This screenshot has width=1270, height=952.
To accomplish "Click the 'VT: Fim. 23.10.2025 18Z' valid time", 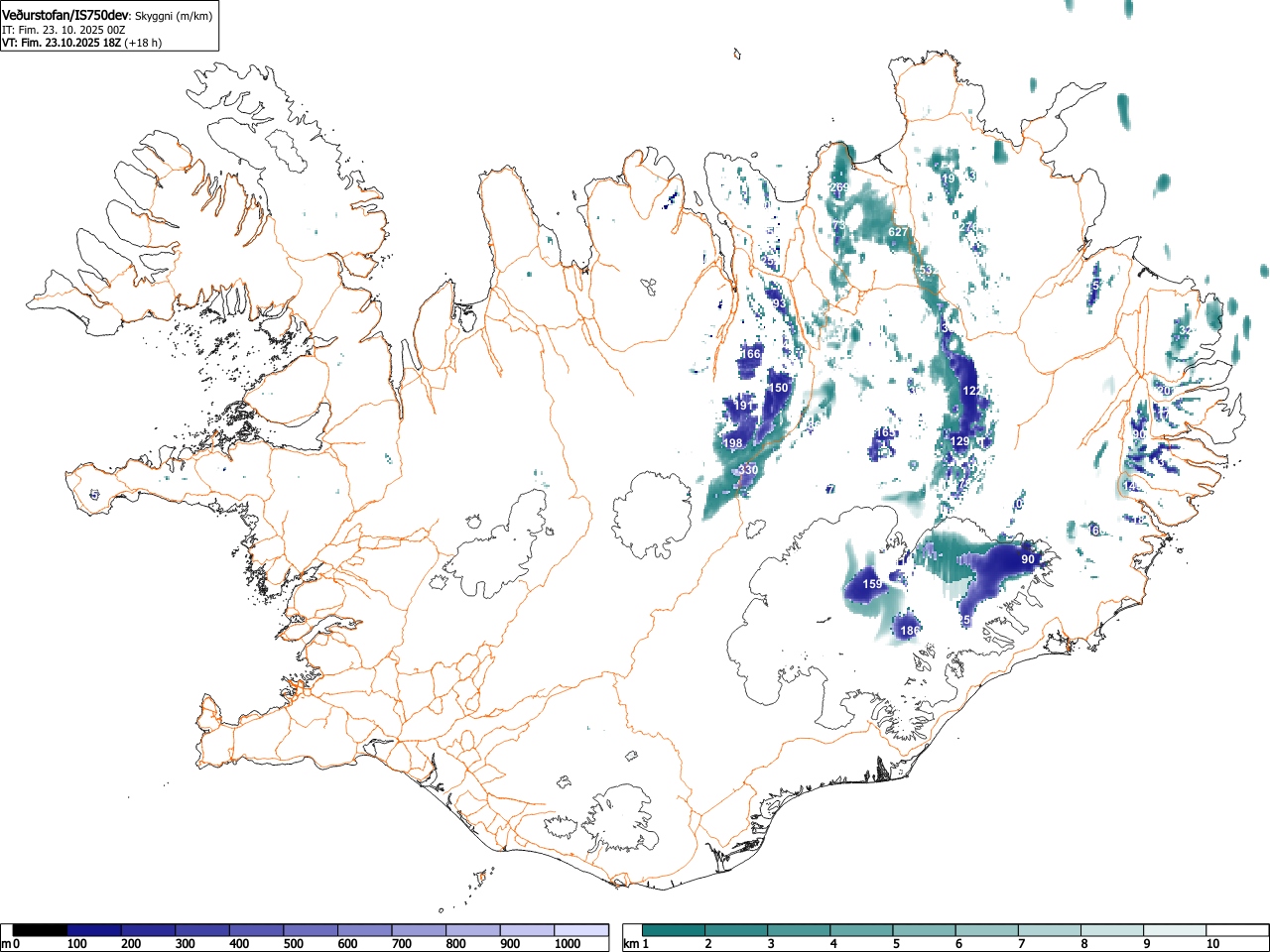I will (62, 43).
